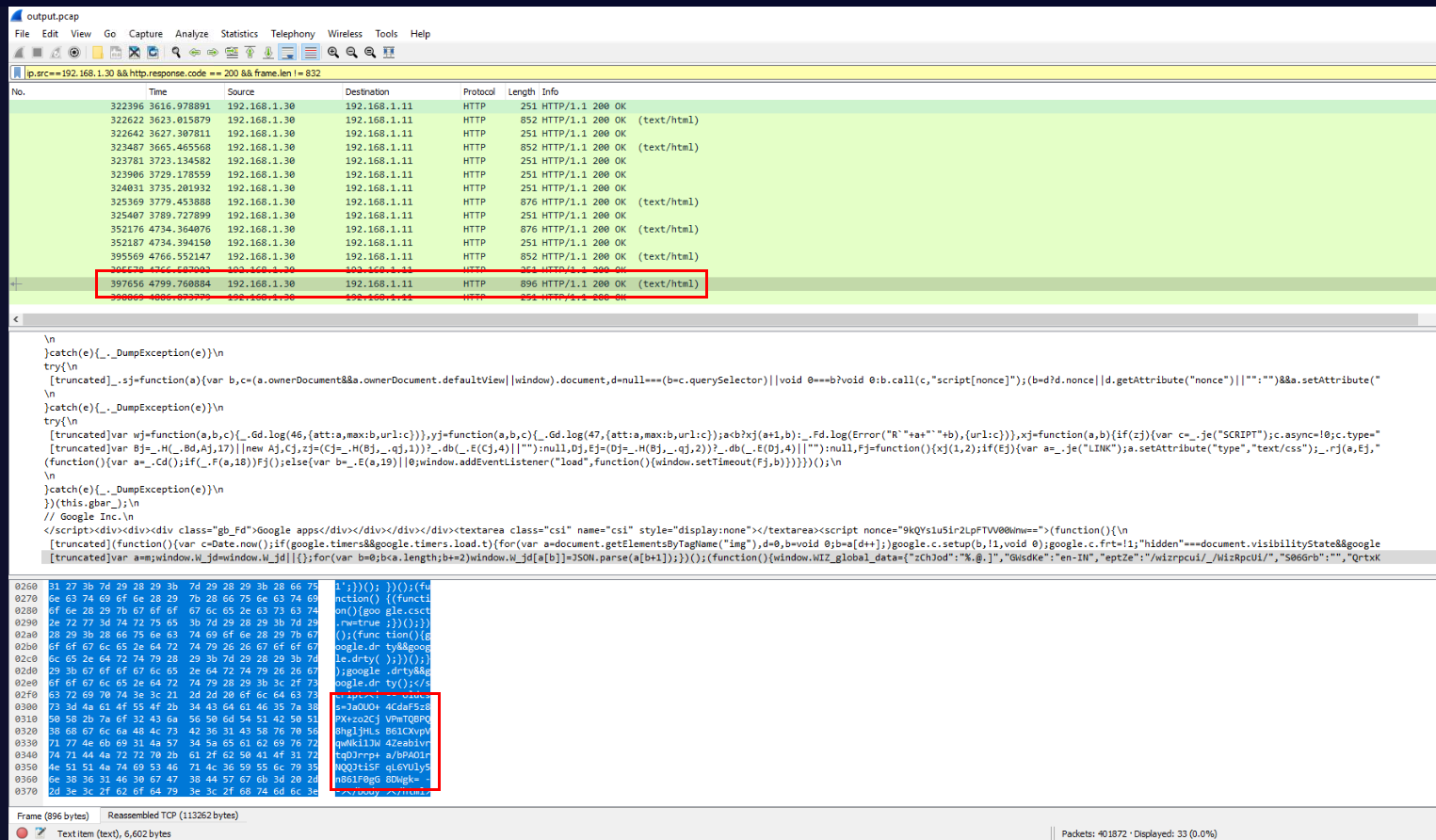Open the expert information indicator

click(x=22, y=833)
